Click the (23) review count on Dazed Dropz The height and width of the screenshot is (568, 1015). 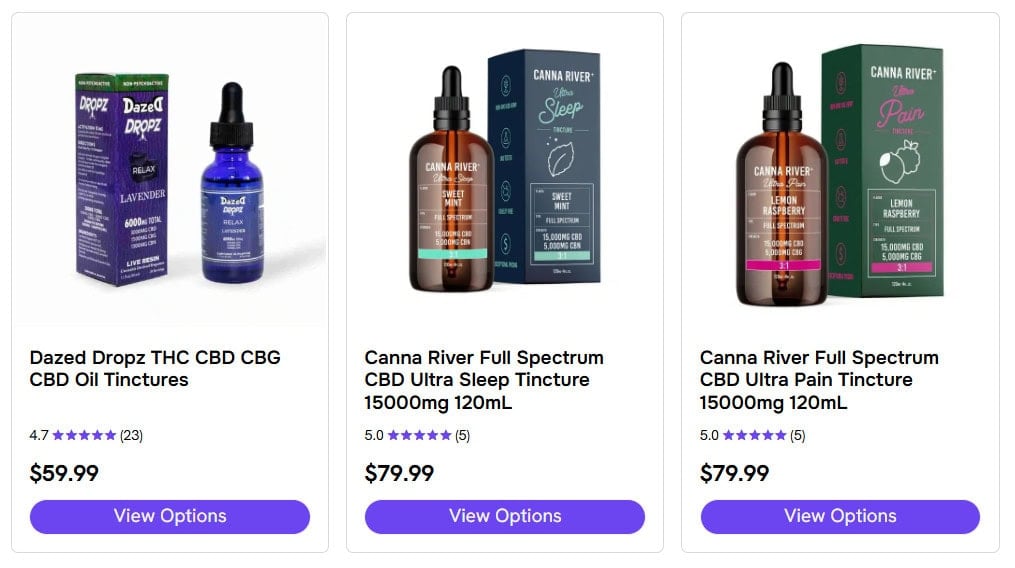coord(131,435)
